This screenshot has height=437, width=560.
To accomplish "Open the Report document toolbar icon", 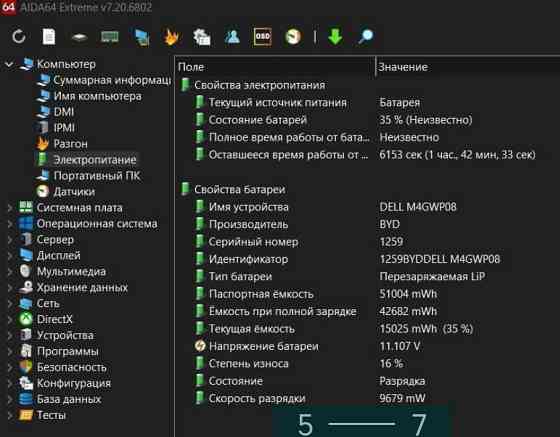I will pyautogui.click(x=49, y=36).
